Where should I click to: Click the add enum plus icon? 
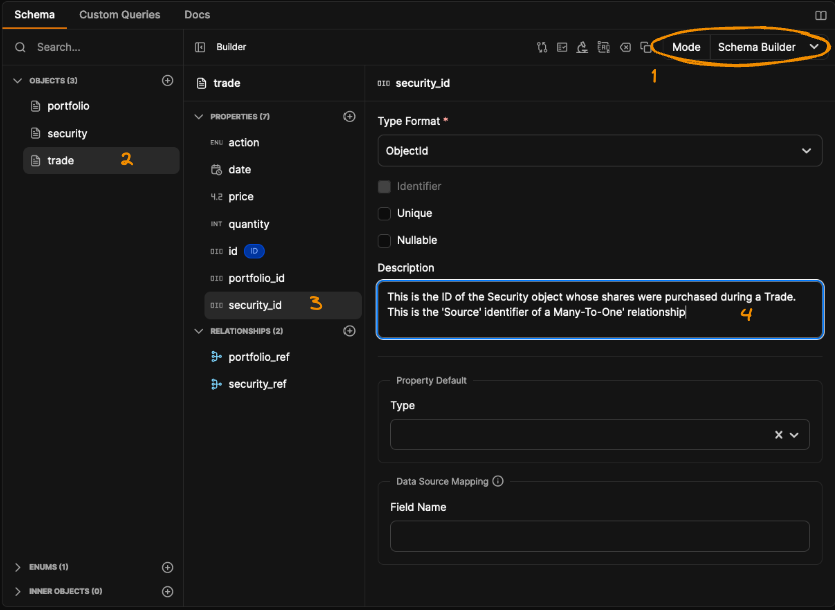[167, 567]
